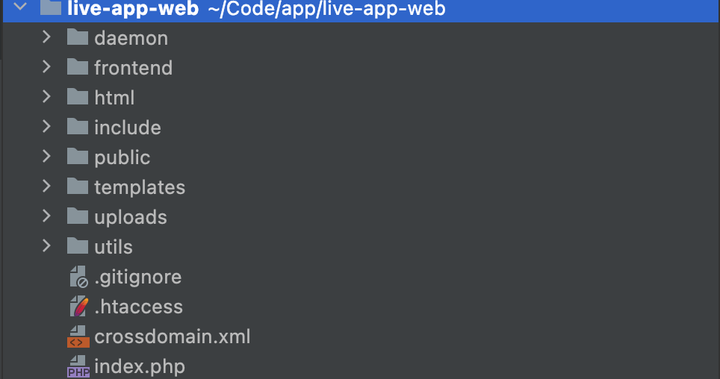Click the .gitignore file icon
The height and width of the screenshot is (379, 720).
[78, 277]
